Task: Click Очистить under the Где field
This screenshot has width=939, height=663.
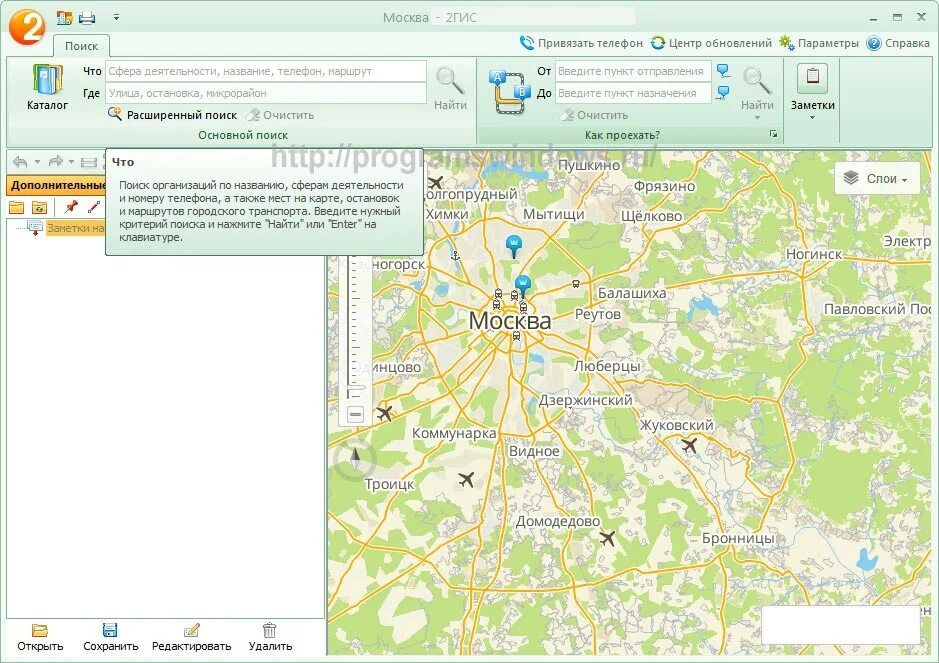Action: click(x=280, y=115)
